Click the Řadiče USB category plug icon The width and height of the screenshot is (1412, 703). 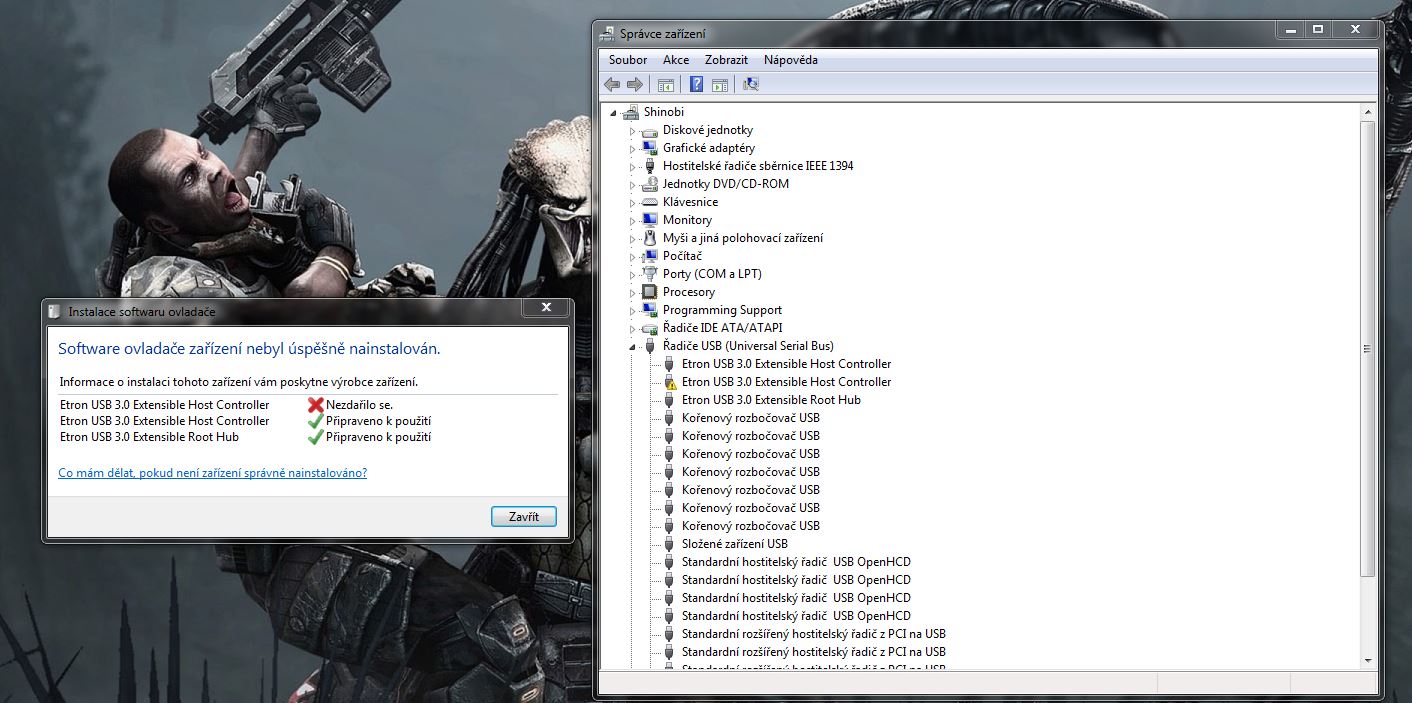(649, 346)
